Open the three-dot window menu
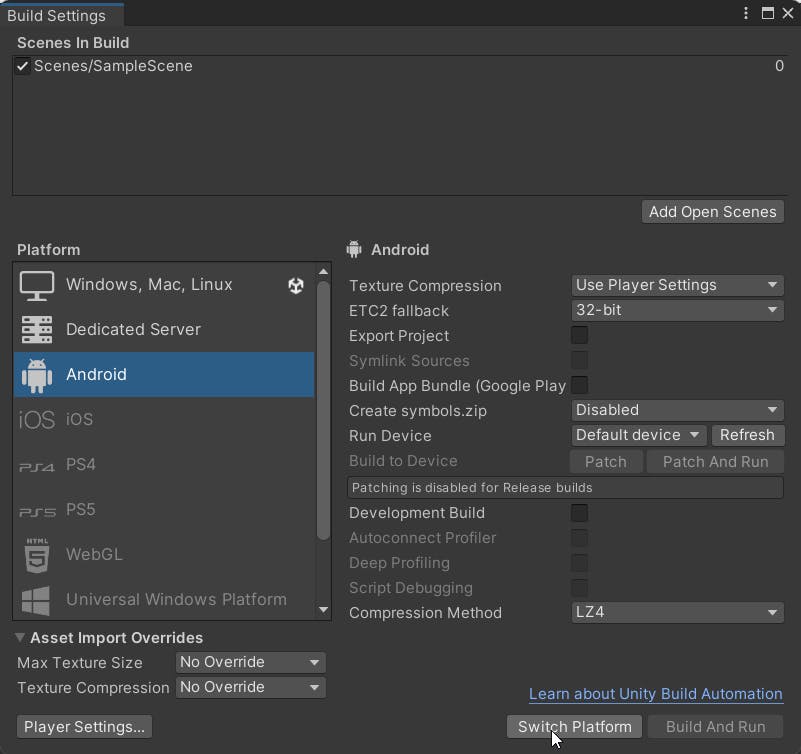801x754 pixels. coord(744,13)
